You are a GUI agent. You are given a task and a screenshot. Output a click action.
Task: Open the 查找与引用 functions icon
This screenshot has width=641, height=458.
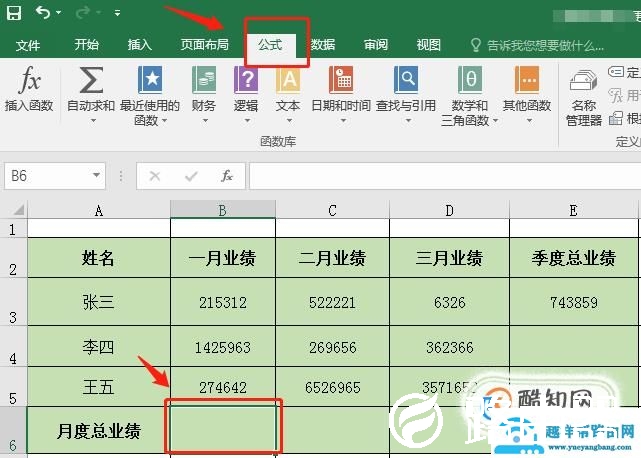[x=406, y=80]
